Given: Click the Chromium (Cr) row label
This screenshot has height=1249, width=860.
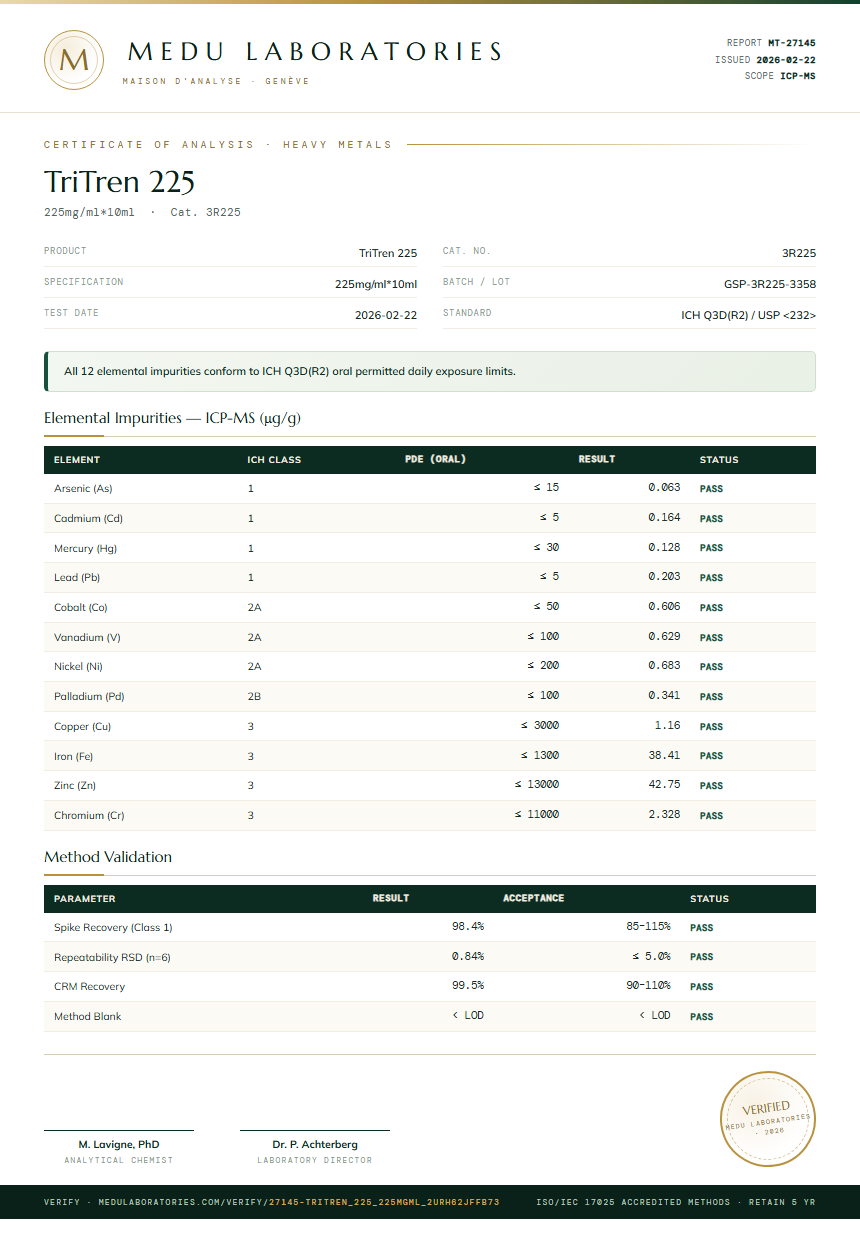Looking at the screenshot, I should [89, 815].
